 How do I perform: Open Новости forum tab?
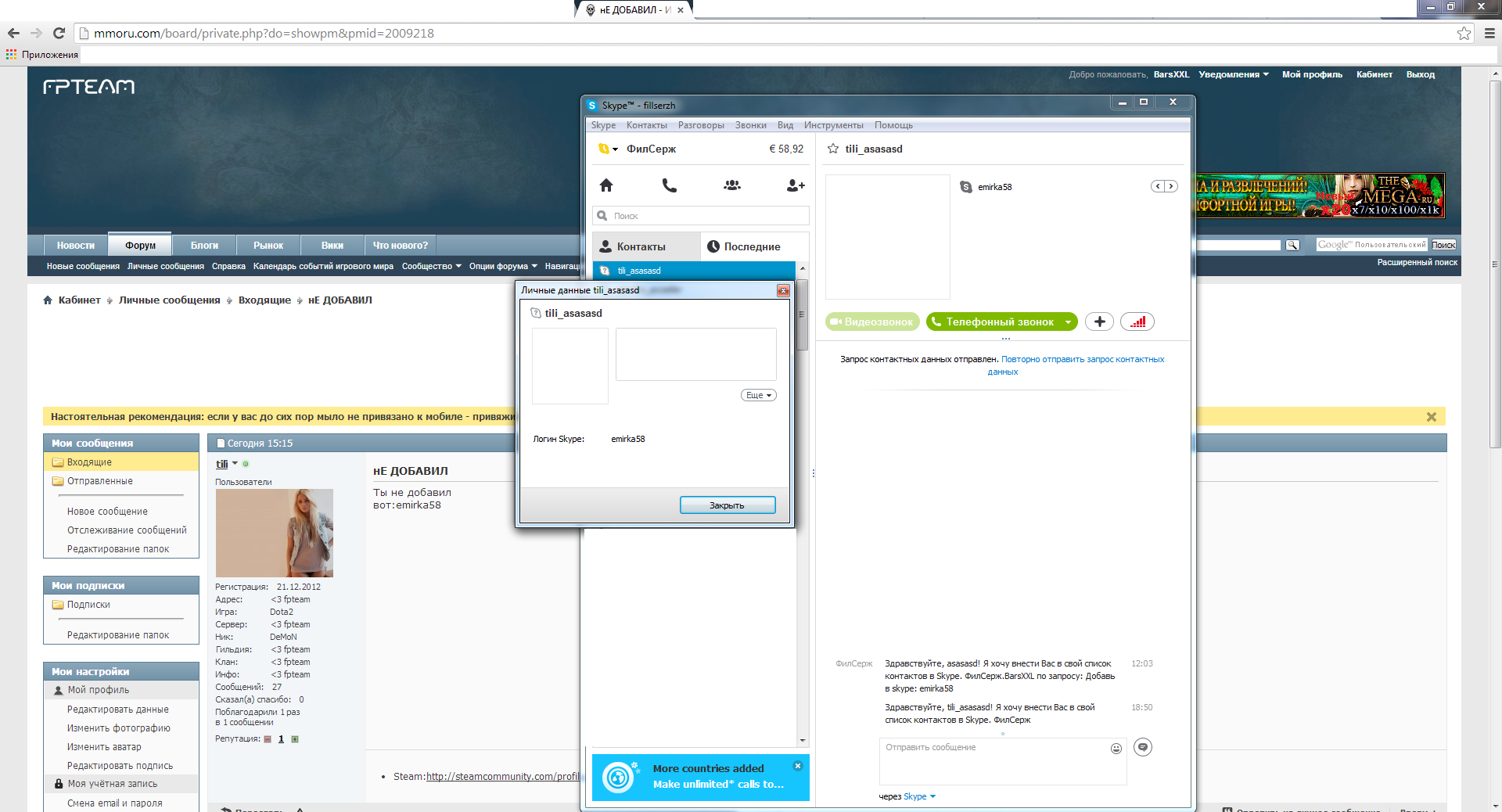[x=76, y=245]
